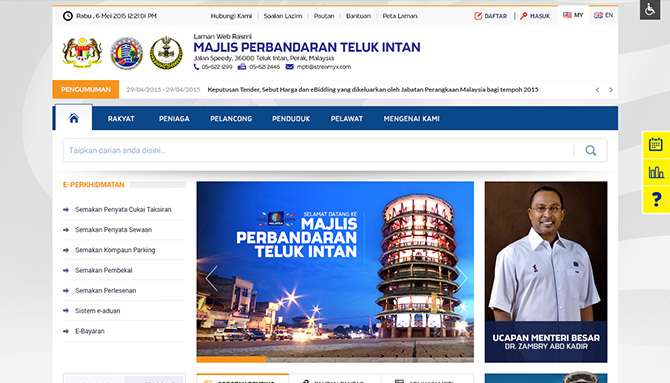The height and width of the screenshot is (383, 670).
Task: Click the MASUK login link
Action: (535, 16)
